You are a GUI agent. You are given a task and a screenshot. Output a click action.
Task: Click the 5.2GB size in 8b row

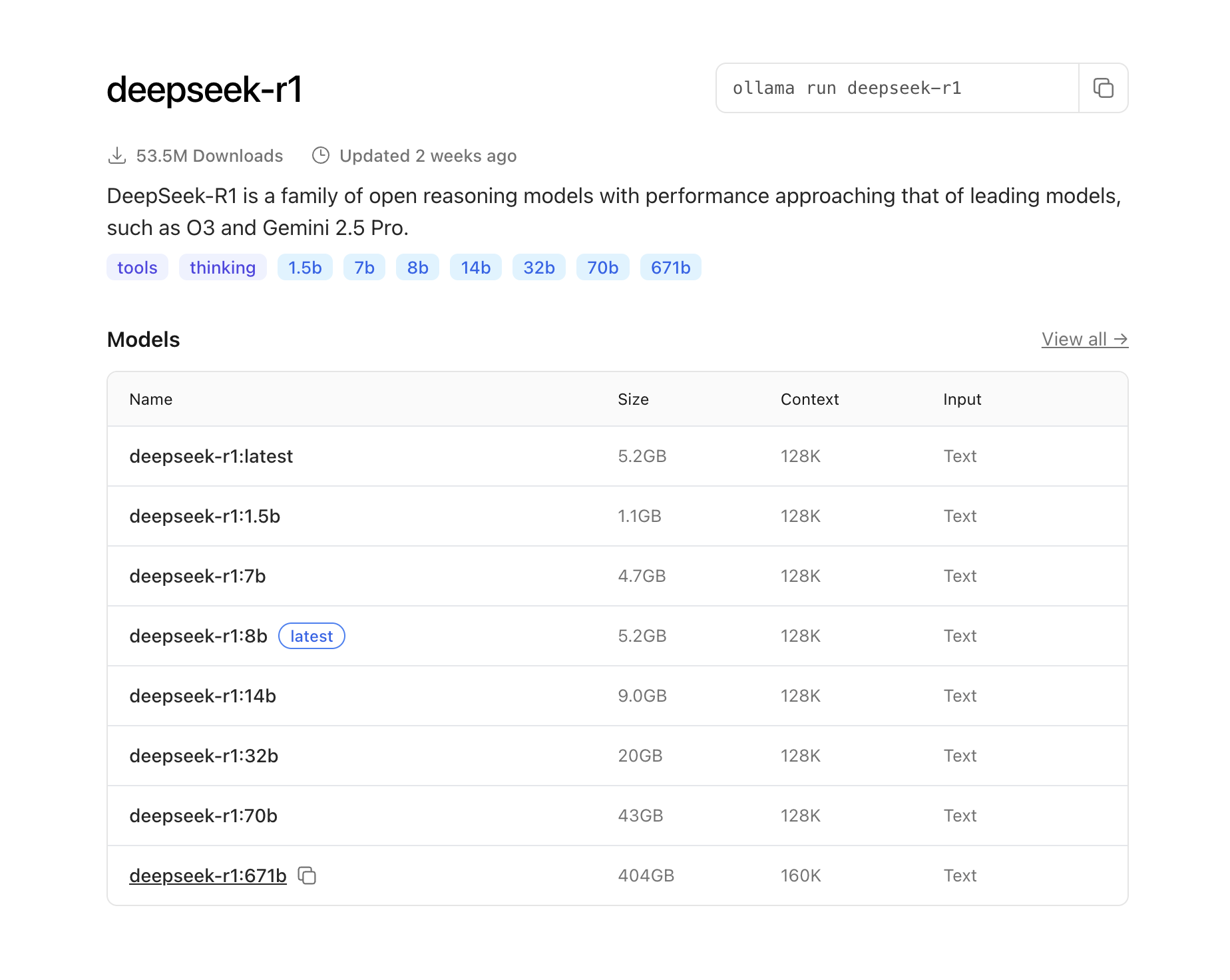click(642, 636)
